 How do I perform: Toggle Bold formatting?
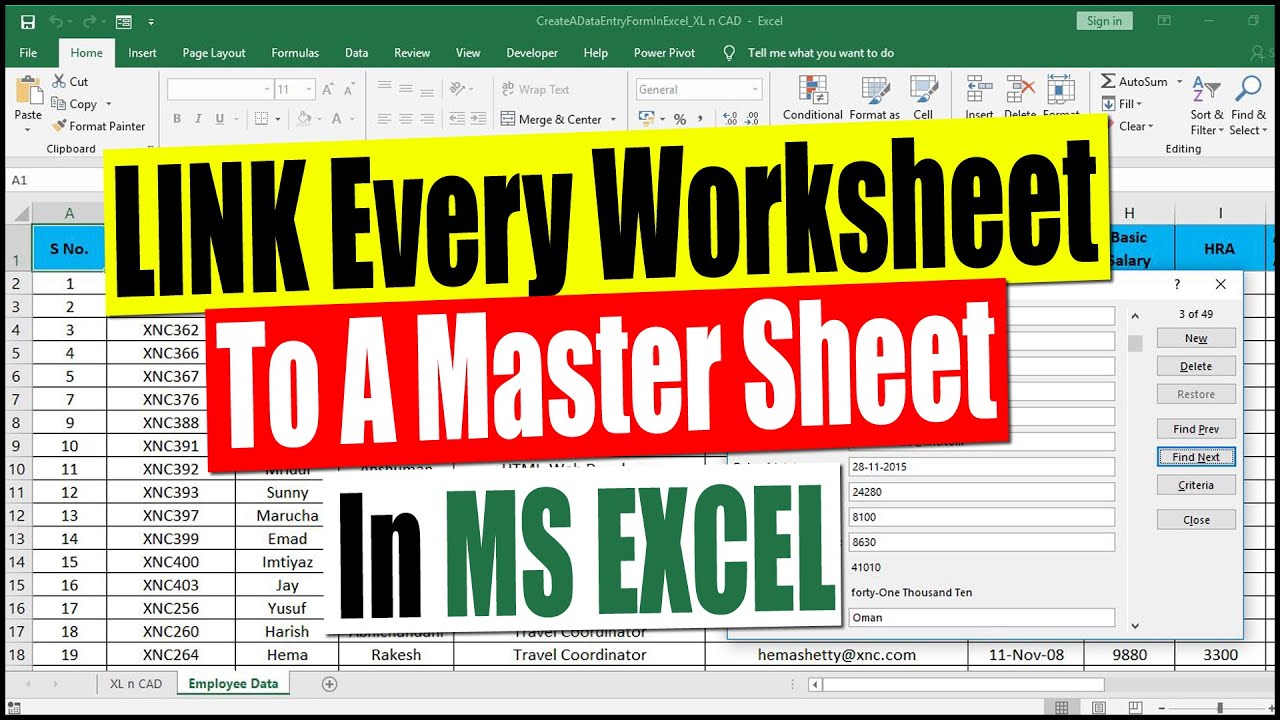177,119
